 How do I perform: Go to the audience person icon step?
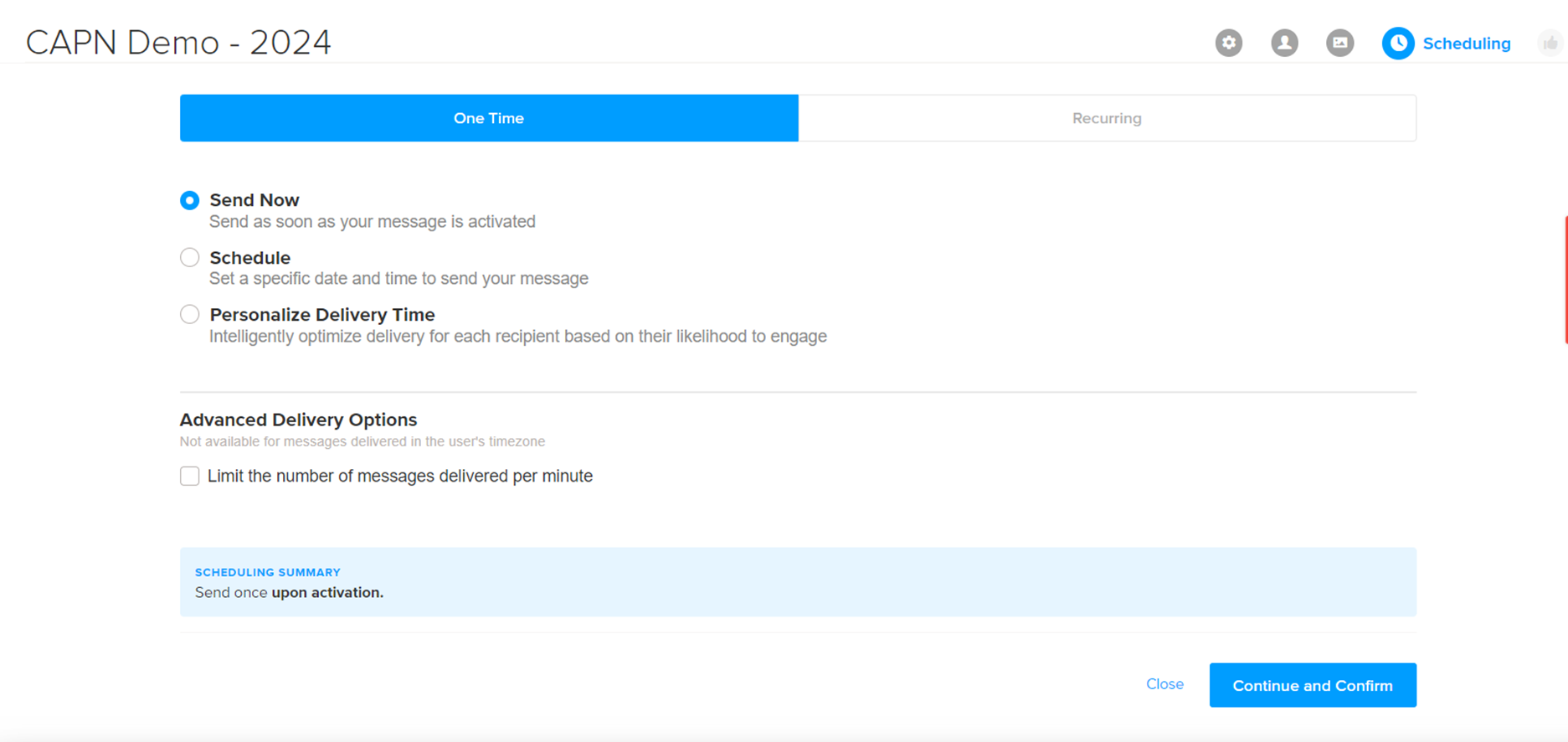pos(1284,43)
